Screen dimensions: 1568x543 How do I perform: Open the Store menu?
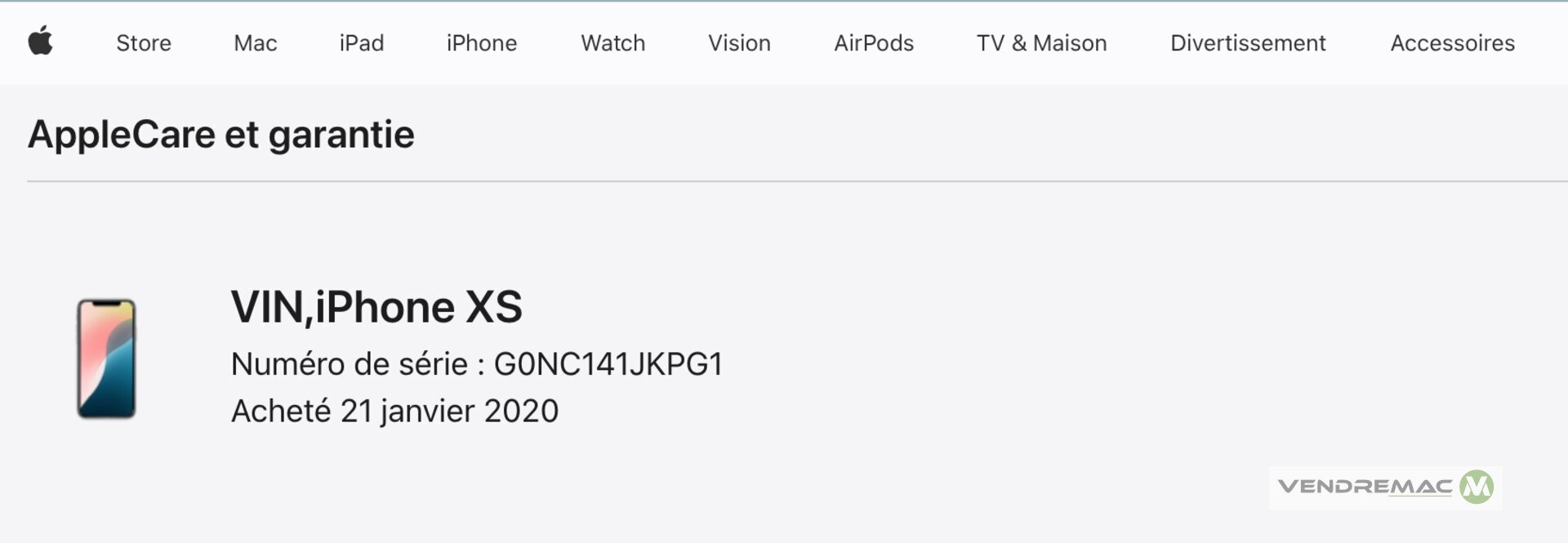click(x=144, y=43)
